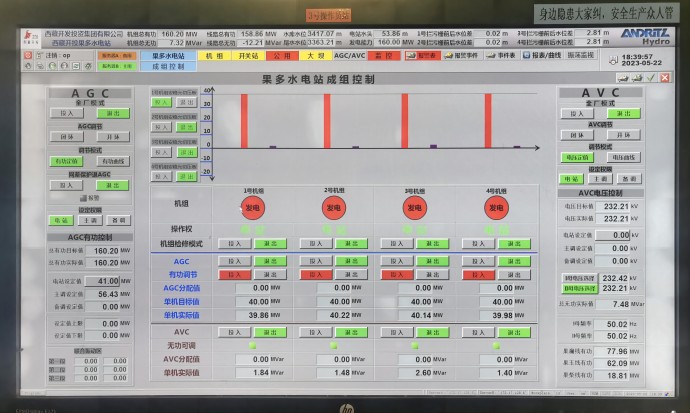
Task: Click unit 1 red power bar in chart
Action: [244, 121]
